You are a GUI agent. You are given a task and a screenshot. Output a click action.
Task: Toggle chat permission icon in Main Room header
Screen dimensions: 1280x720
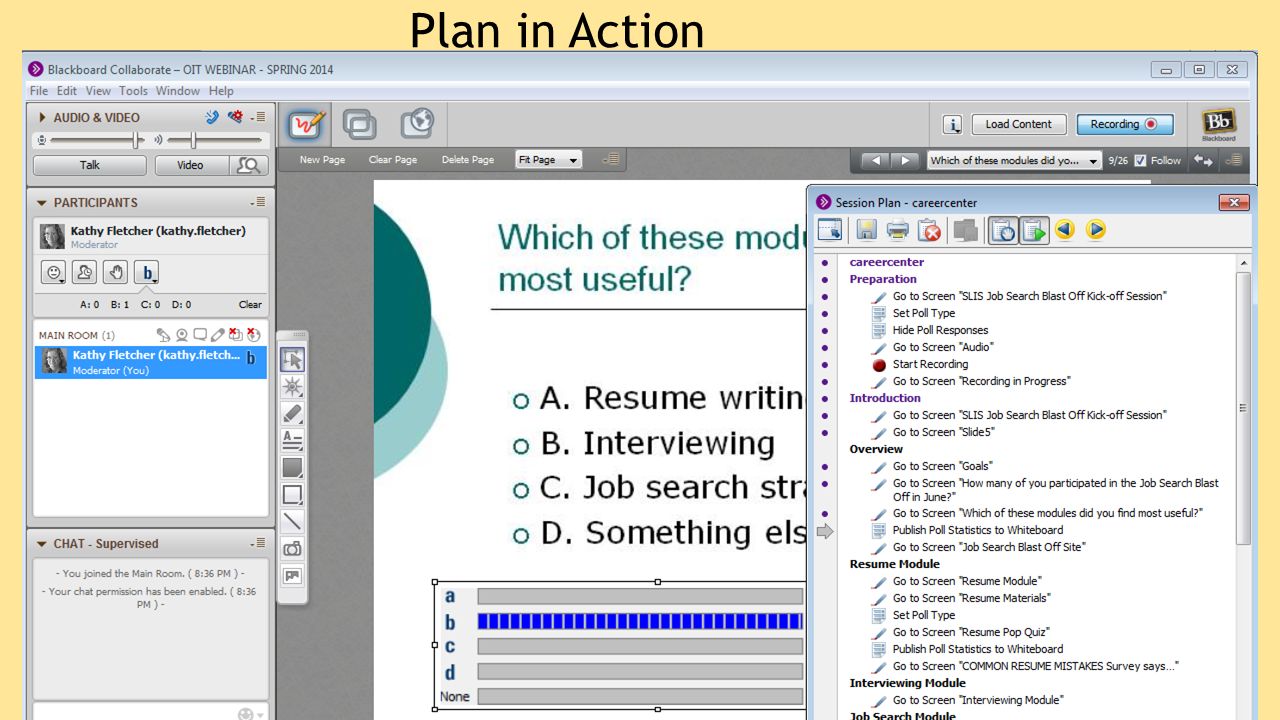coord(200,335)
